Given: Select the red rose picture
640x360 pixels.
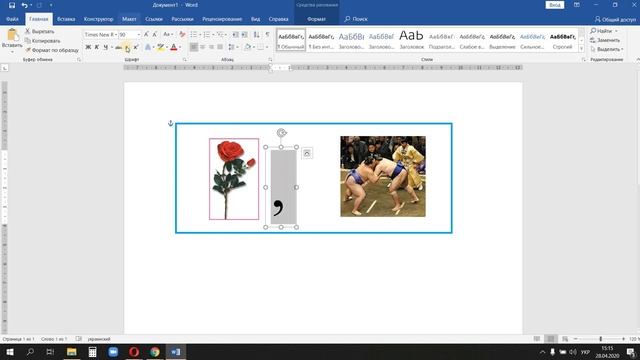Looking at the screenshot, I should pyautogui.click(x=234, y=179).
